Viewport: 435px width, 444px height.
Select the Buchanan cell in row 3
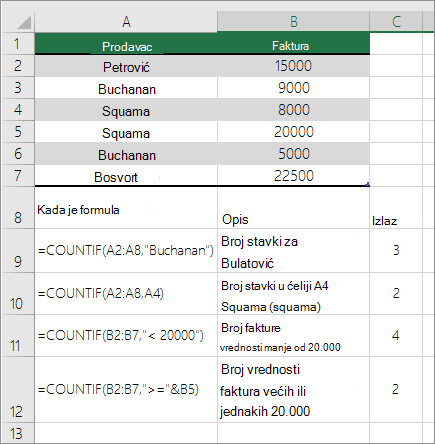point(126,88)
